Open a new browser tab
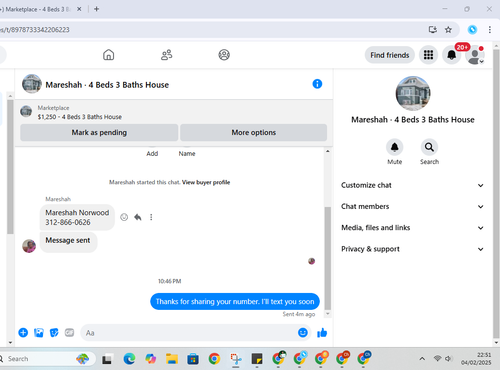 tap(96, 9)
